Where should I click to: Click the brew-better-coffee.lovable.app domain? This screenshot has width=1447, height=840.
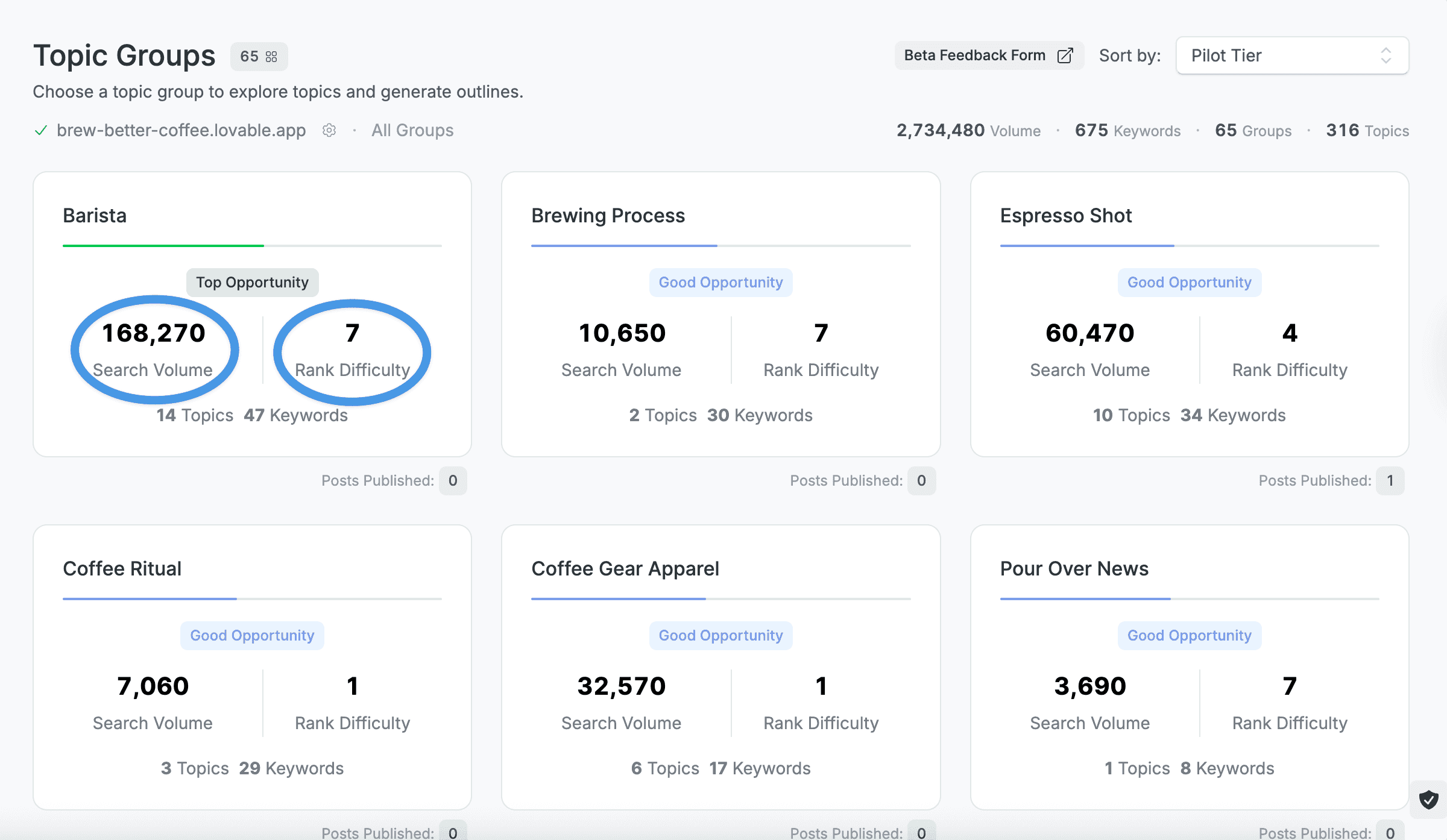[181, 130]
